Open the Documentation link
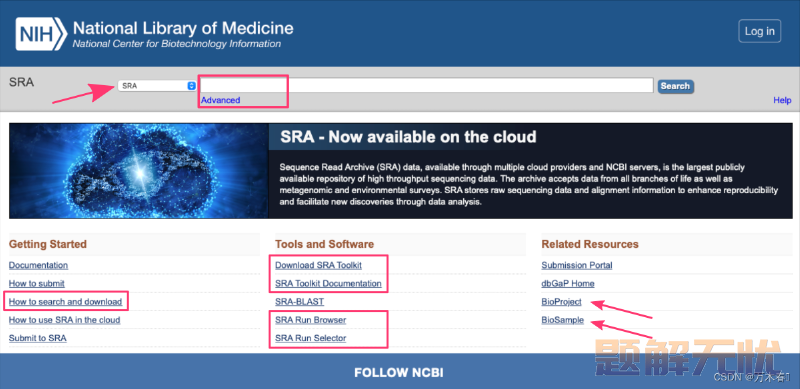 coord(38,265)
